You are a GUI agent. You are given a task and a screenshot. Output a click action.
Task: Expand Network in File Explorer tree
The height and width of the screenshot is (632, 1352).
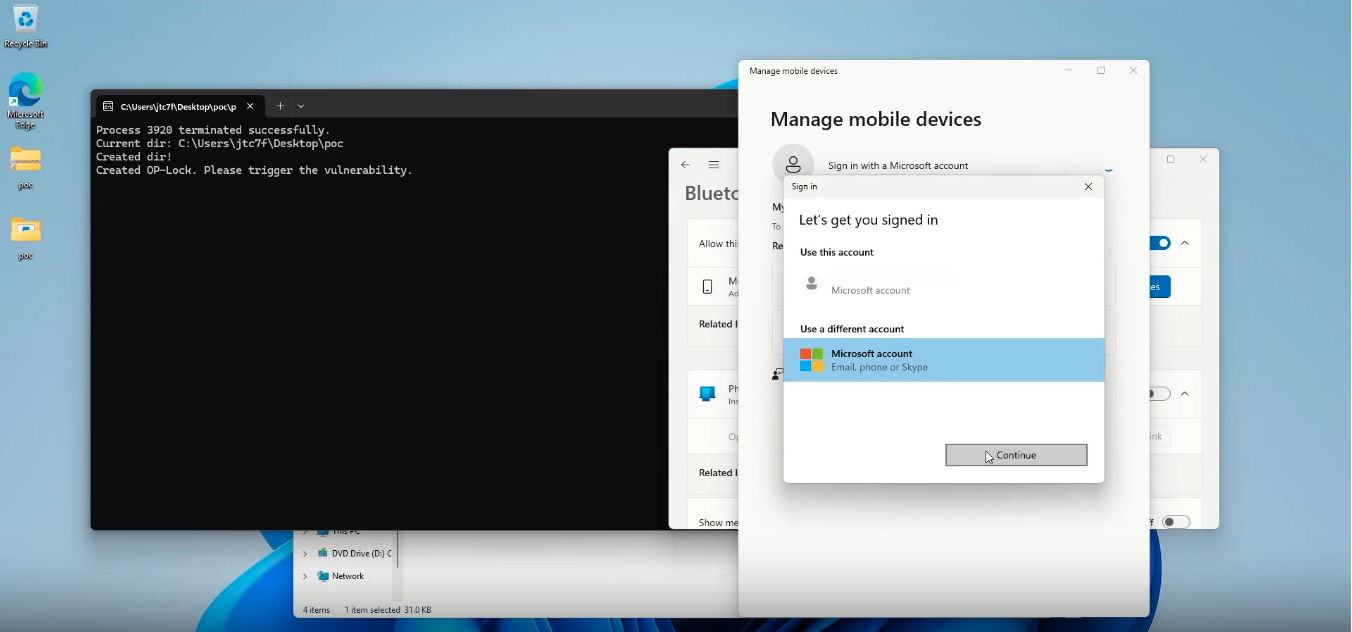click(305, 576)
